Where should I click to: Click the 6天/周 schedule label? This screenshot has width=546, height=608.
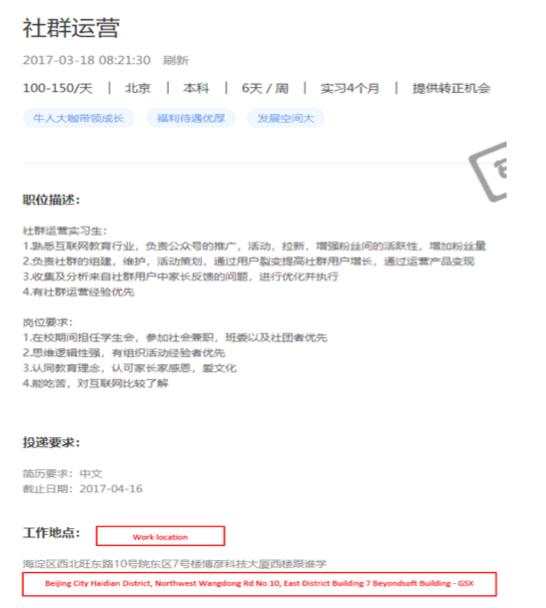265,88
